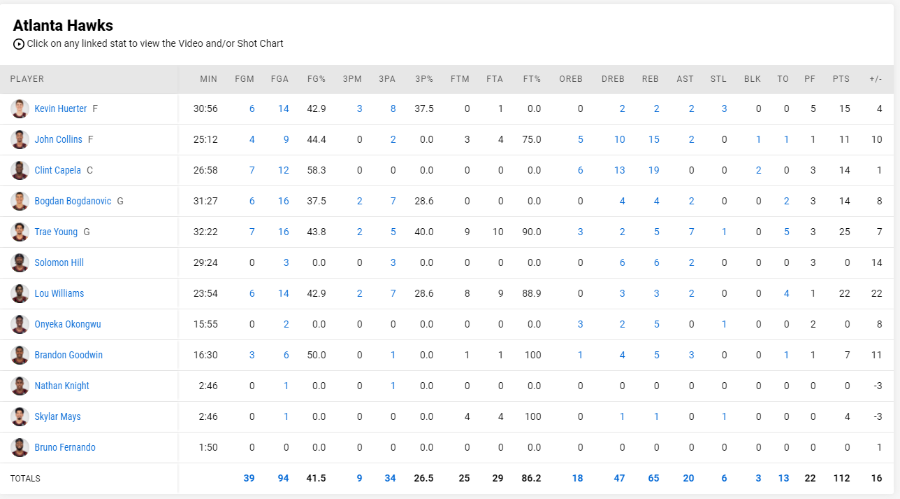Open Clint Capela player link

tap(57, 171)
